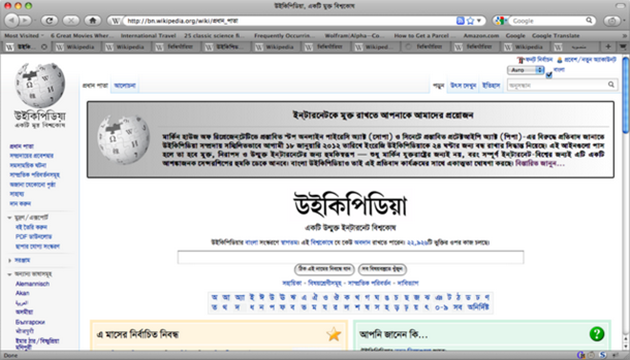Open the Most Visited bookmarks dropdown
The image size is (630, 360).
(x=23, y=35)
